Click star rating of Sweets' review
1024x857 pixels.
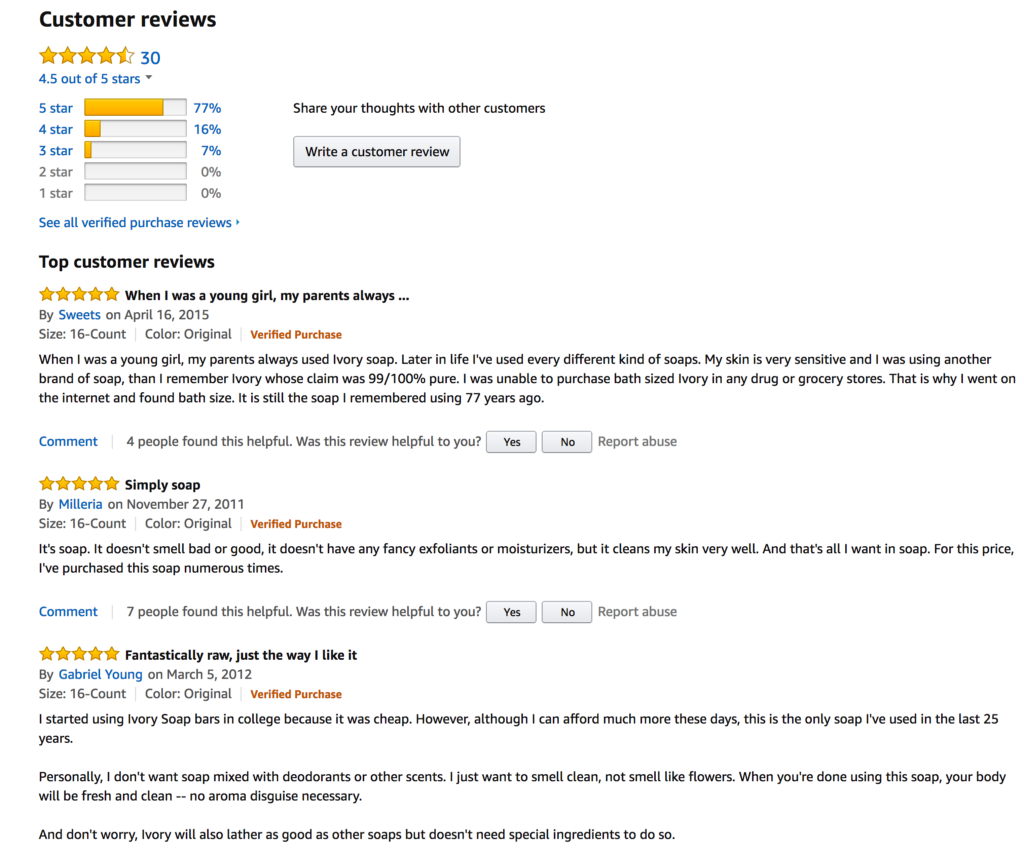coord(78,295)
